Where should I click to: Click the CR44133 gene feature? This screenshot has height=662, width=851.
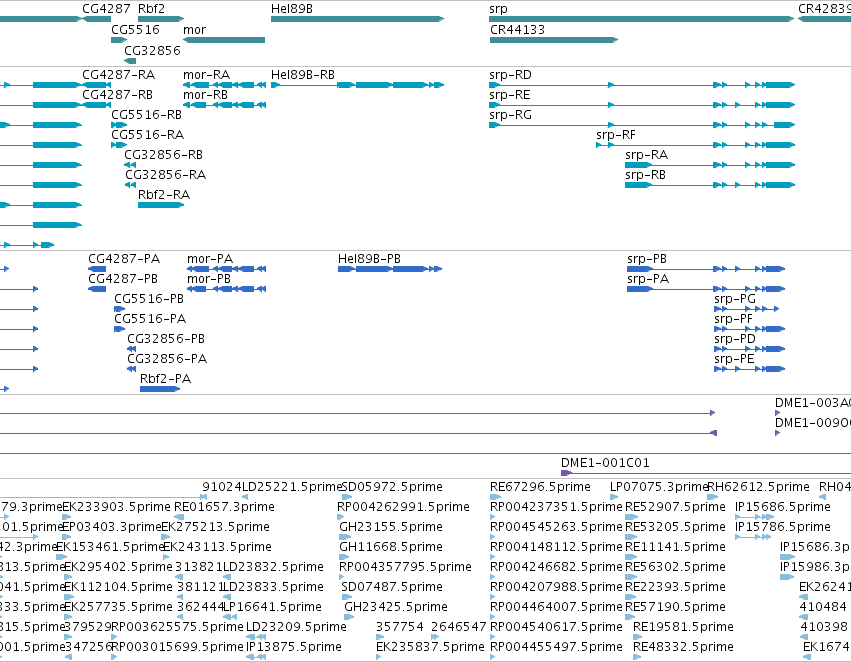pyautogui.click(x=554, y=40)
